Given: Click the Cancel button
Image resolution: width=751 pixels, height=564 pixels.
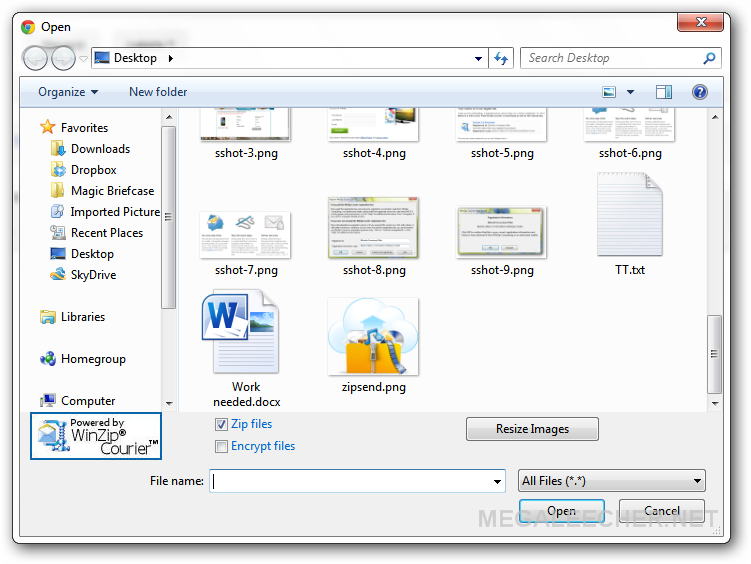Looking at the screenshot, I should 661,511.
